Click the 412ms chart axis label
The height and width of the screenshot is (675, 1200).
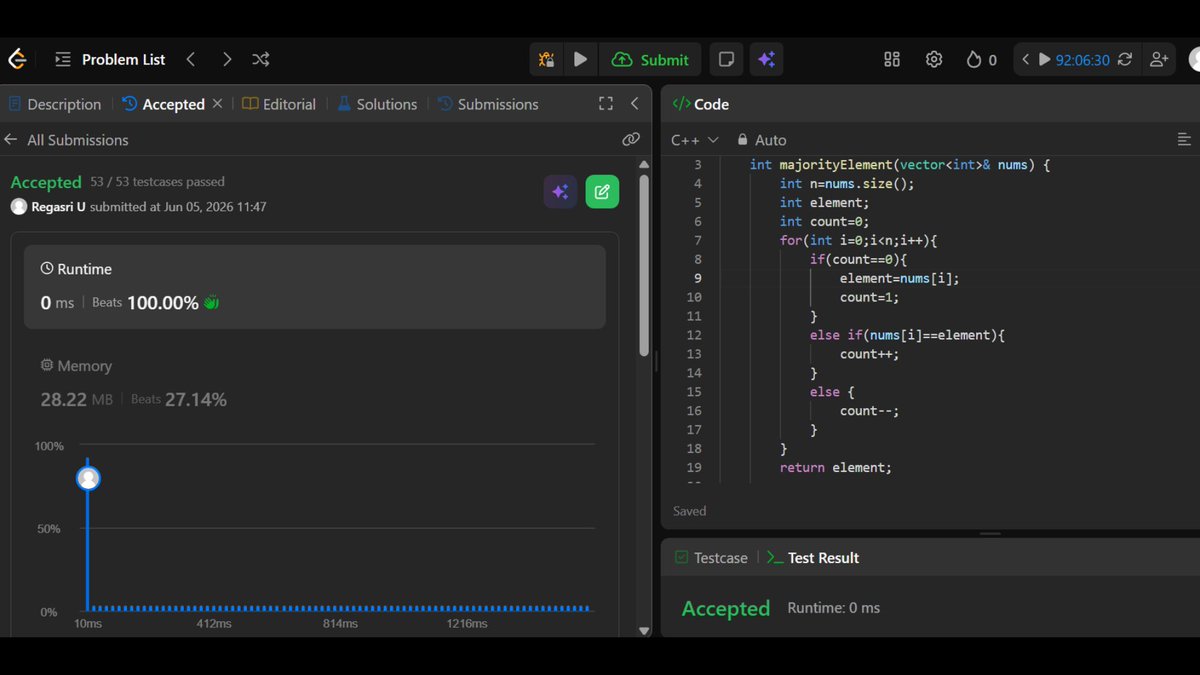pyautogui.click(x=214, y=624)
